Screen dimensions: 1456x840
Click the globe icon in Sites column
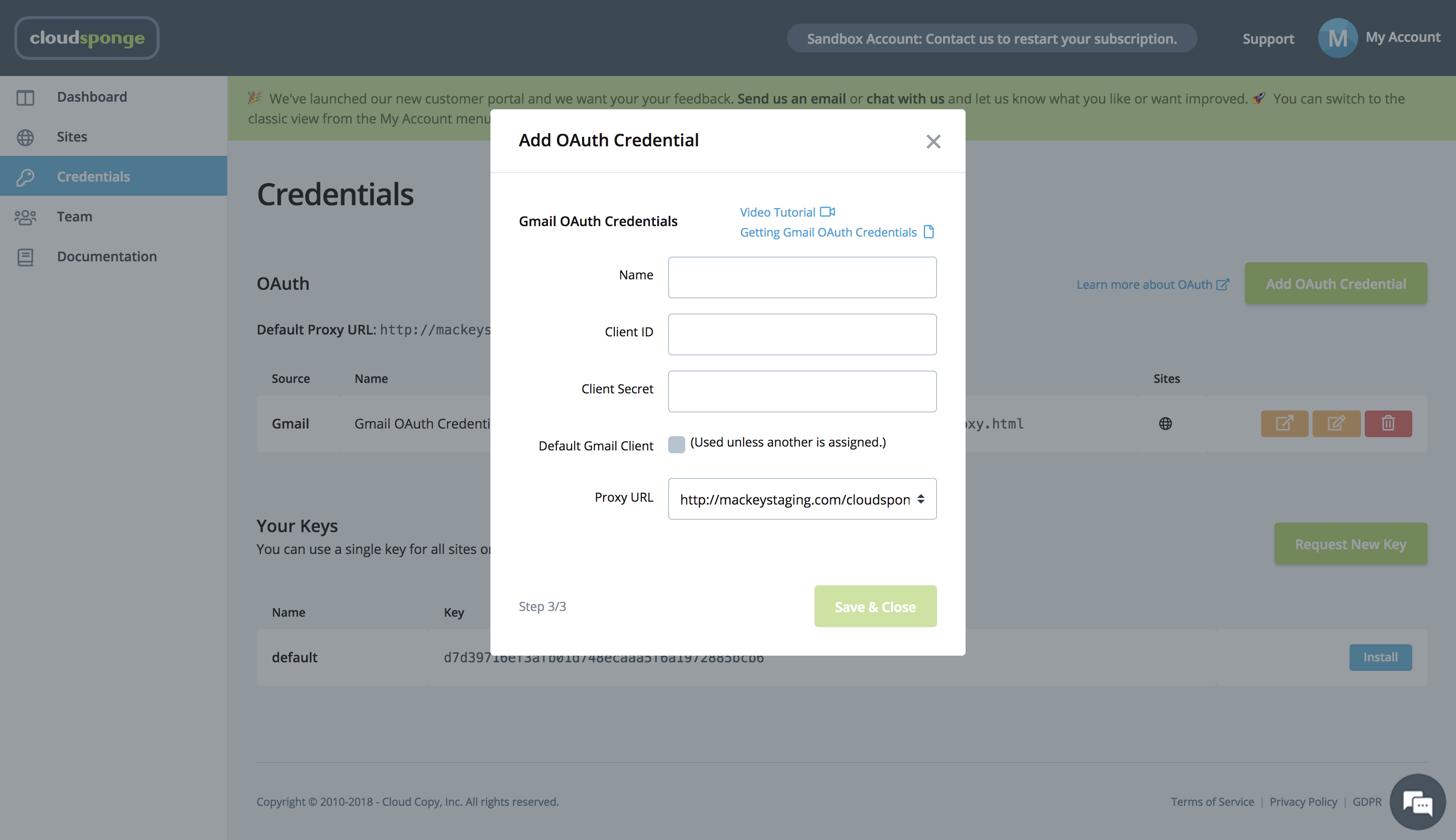tap(1165, 423)
